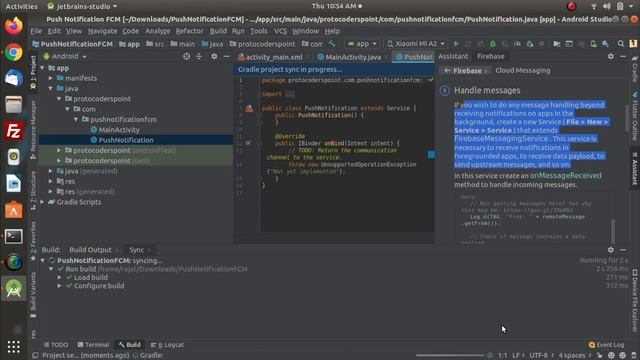640x360 pixels.
Task: Toggle the Assistant side button on right edge
Action: tap(635, 169)
